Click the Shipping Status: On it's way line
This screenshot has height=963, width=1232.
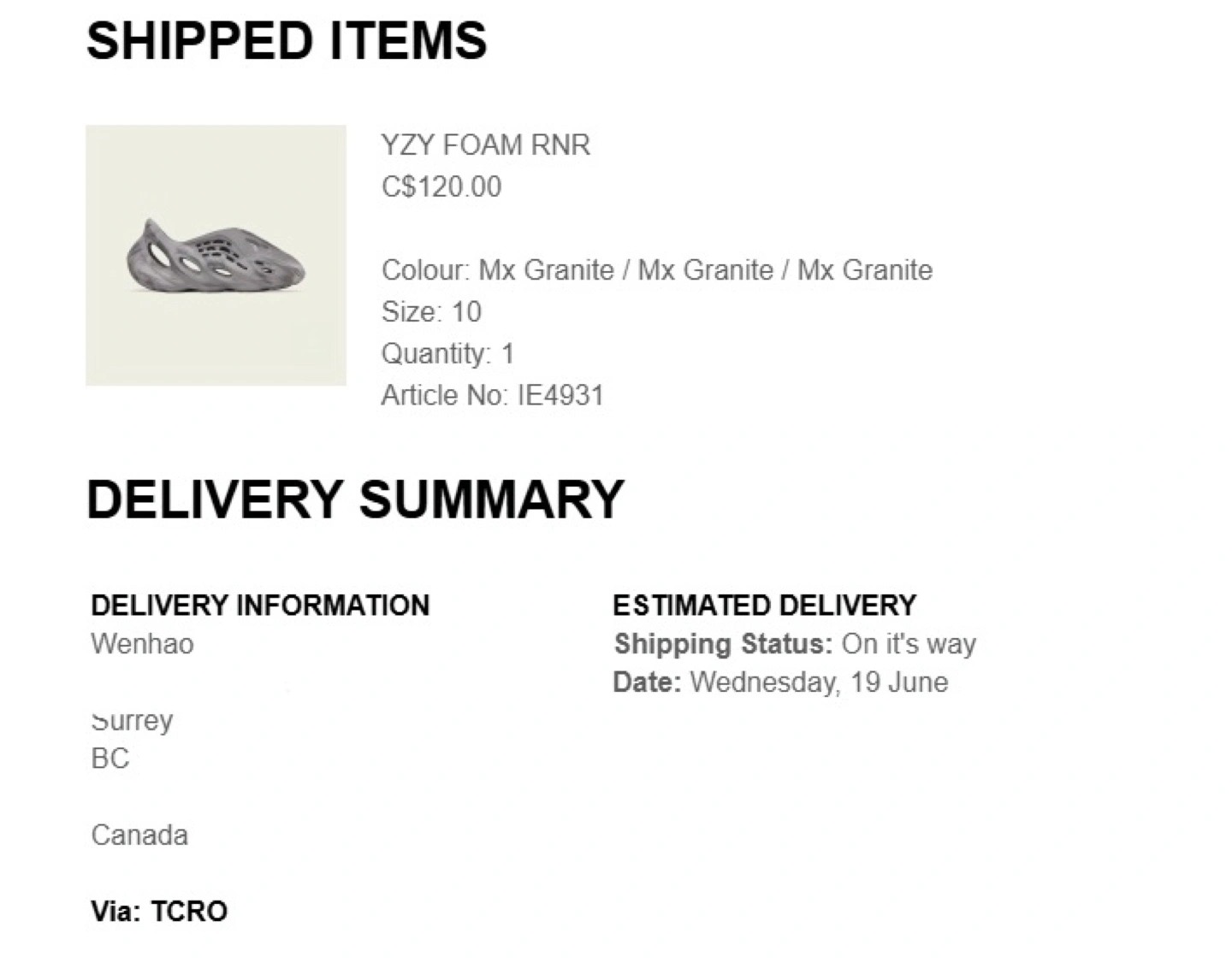click(795, 643)
